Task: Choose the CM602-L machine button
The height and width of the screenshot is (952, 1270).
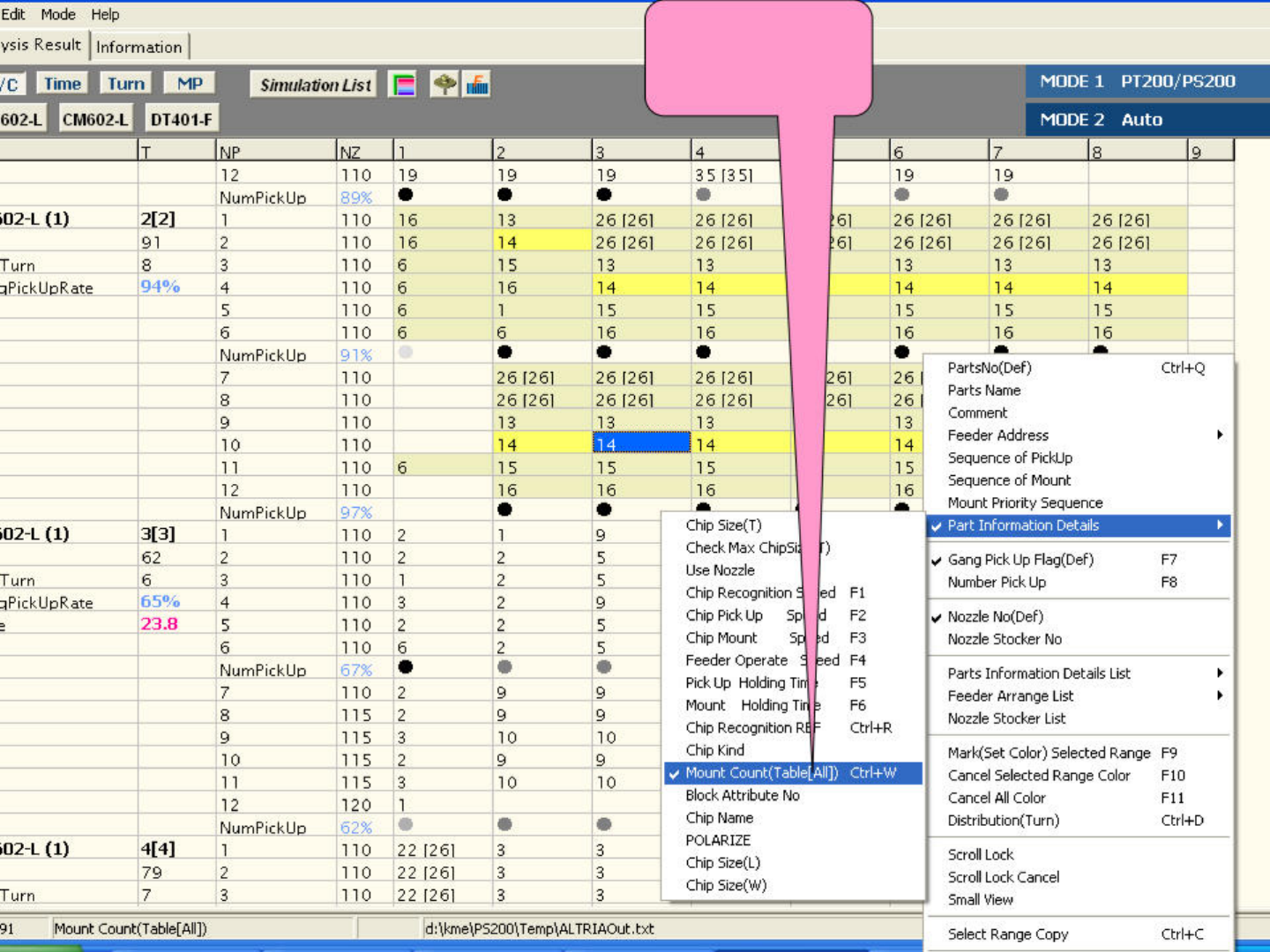Action: click(94, 119)
